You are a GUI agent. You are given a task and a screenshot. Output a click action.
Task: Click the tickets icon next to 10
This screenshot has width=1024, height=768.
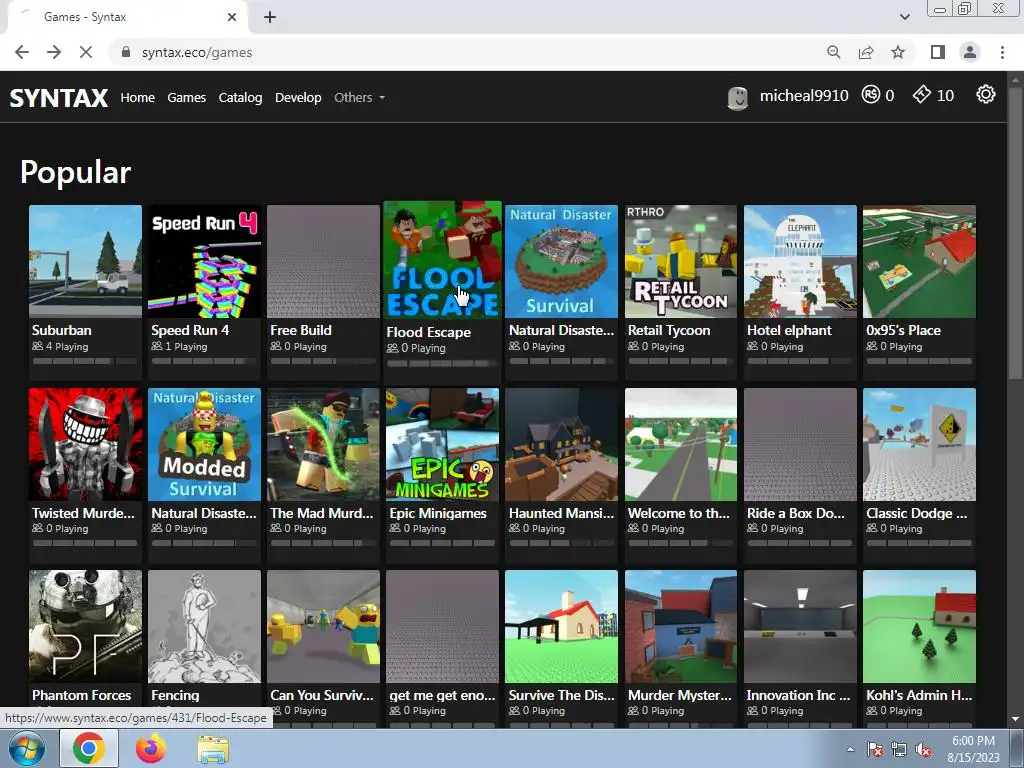click(x=921, y=95)
